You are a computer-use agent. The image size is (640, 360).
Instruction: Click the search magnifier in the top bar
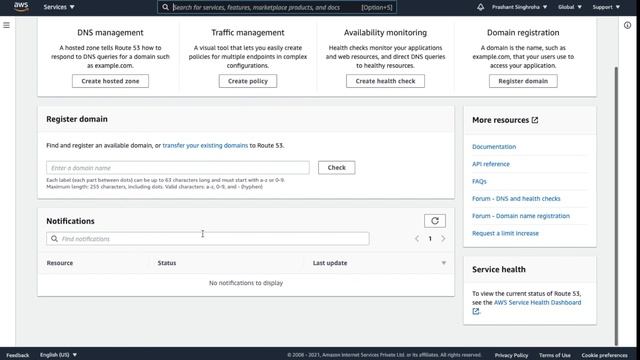[x=165, y=7]
